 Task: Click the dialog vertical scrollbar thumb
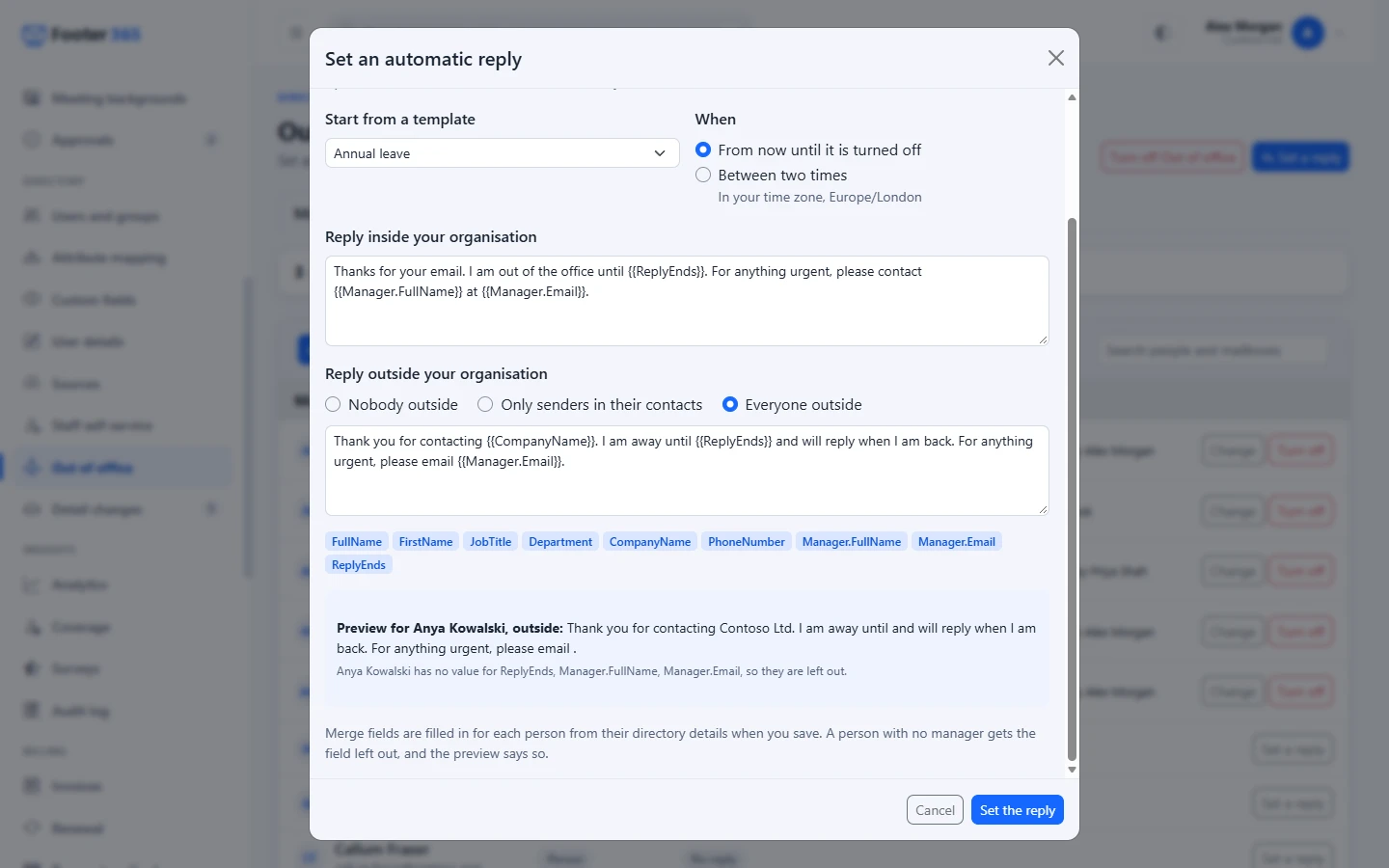point(1072,490)
